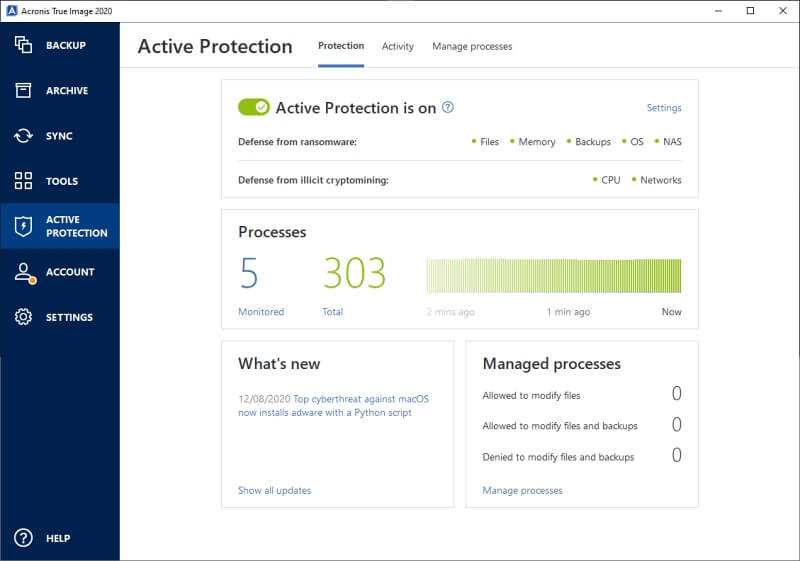Switch to the Activity tab

(x=397, y=46)
